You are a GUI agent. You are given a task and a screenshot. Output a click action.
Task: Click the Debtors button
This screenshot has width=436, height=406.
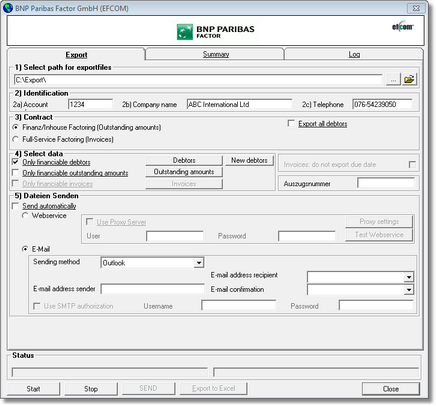coord(184,160)
